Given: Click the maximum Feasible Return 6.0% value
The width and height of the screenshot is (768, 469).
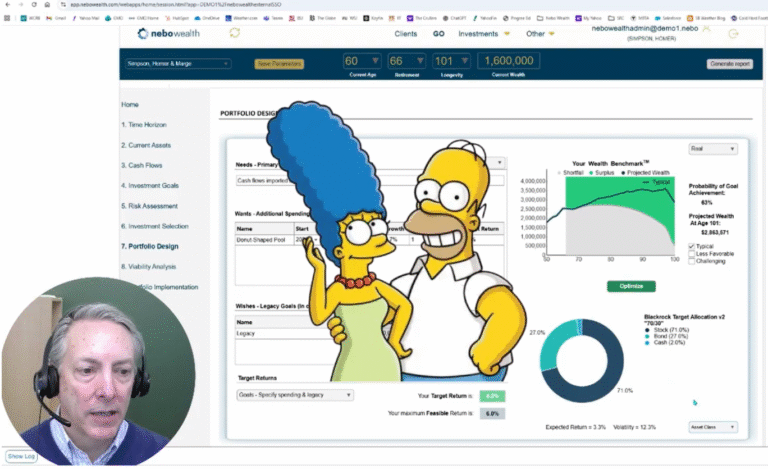Looking at the screenshot, I should pyautogui.click(x=492, y=414).
